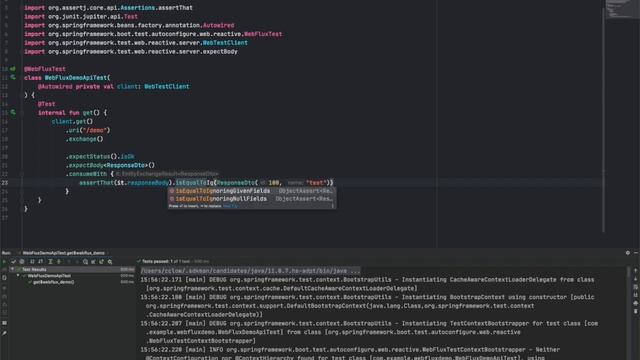Open the completion popup more-options dots

(x=333, y=206)
